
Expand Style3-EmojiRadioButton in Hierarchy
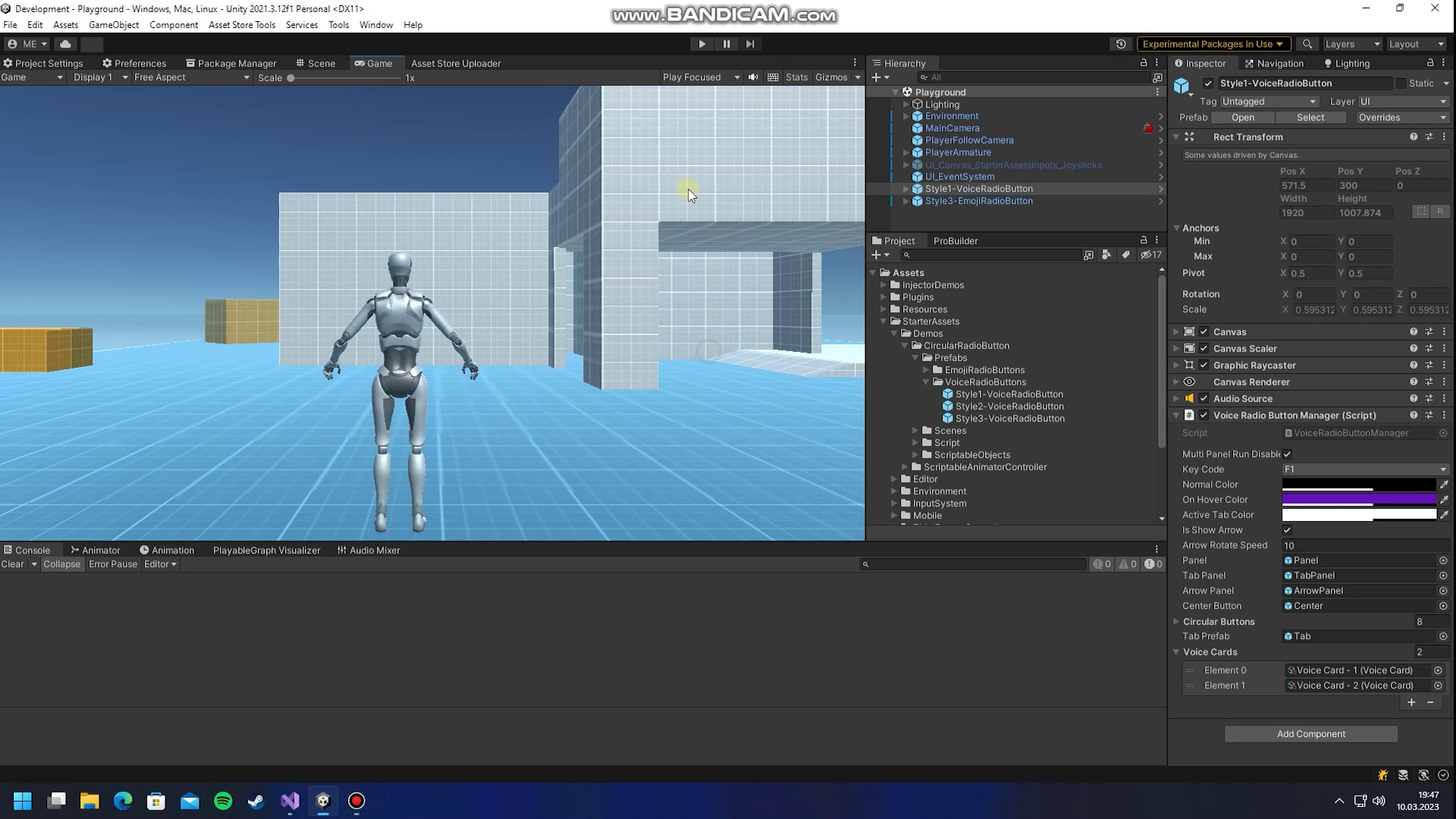pyautogui.click(x=906, y=201)
